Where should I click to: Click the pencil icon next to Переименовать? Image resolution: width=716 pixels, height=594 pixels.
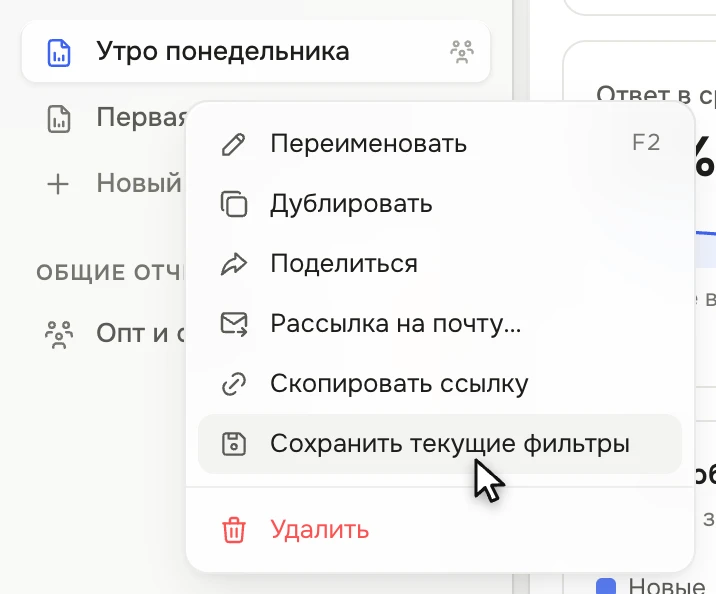[233, 144]
